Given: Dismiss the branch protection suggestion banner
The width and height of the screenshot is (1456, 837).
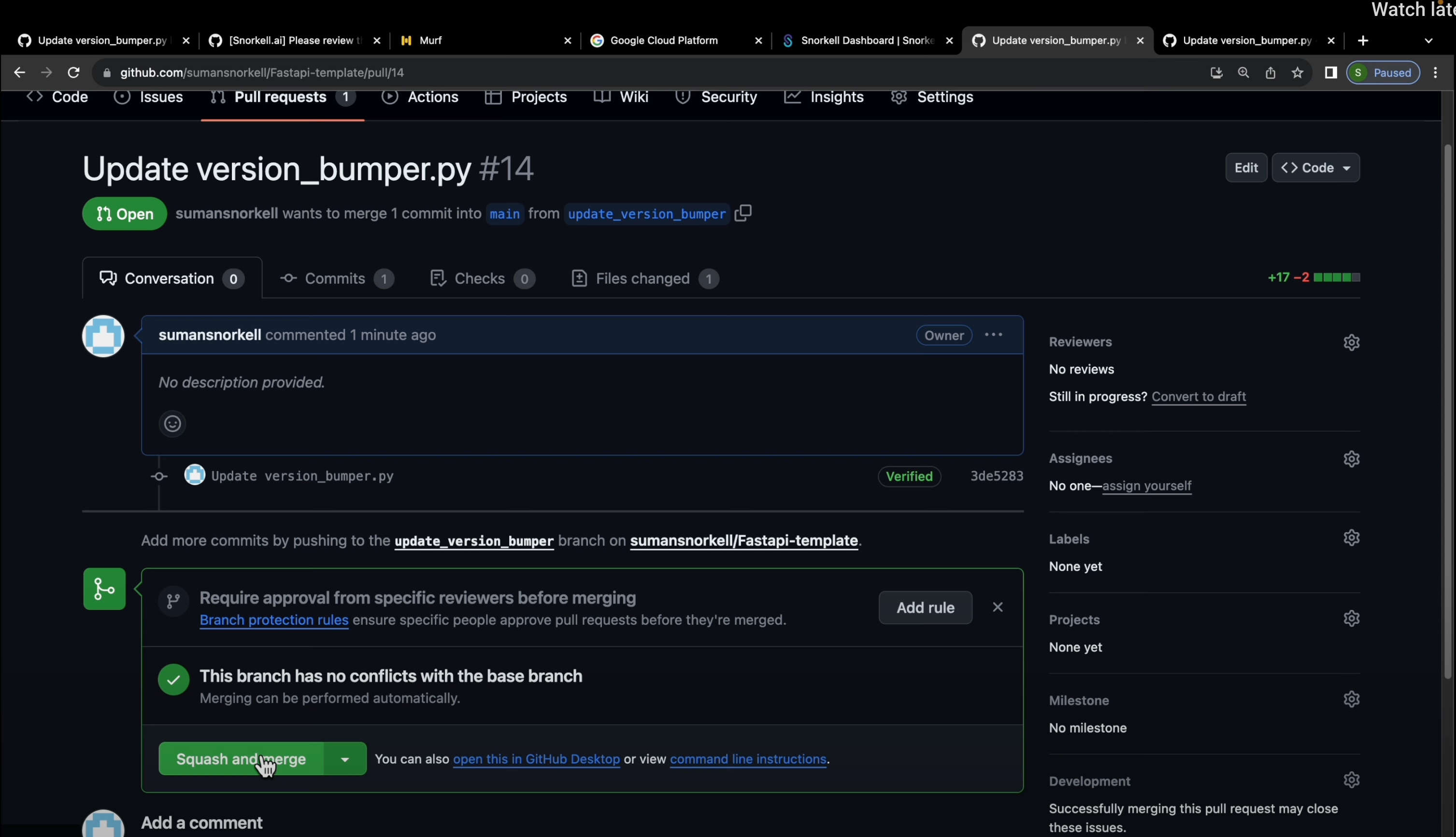Looking at the screenshot, I should coord(998,606).
